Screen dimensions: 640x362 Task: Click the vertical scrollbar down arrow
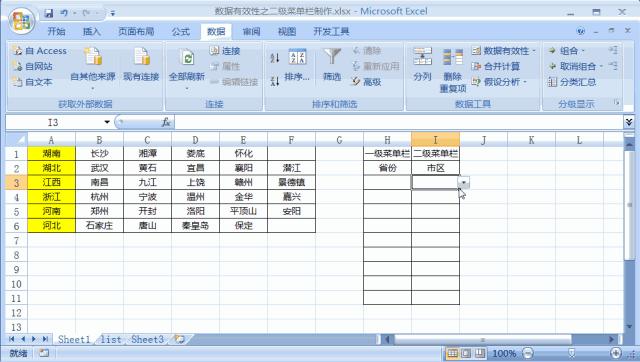point(629,326)
